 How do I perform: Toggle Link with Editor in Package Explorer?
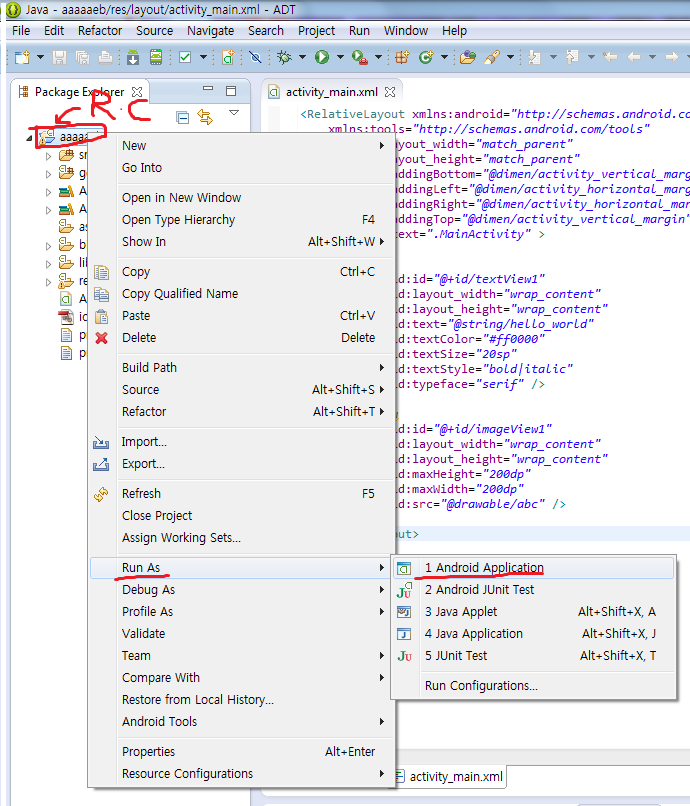(x=206, y=118)
